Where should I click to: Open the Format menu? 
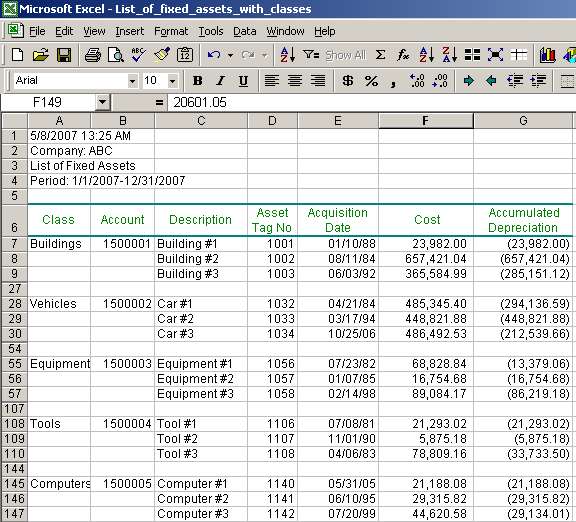pyautogui.click(x=171, y=31)
